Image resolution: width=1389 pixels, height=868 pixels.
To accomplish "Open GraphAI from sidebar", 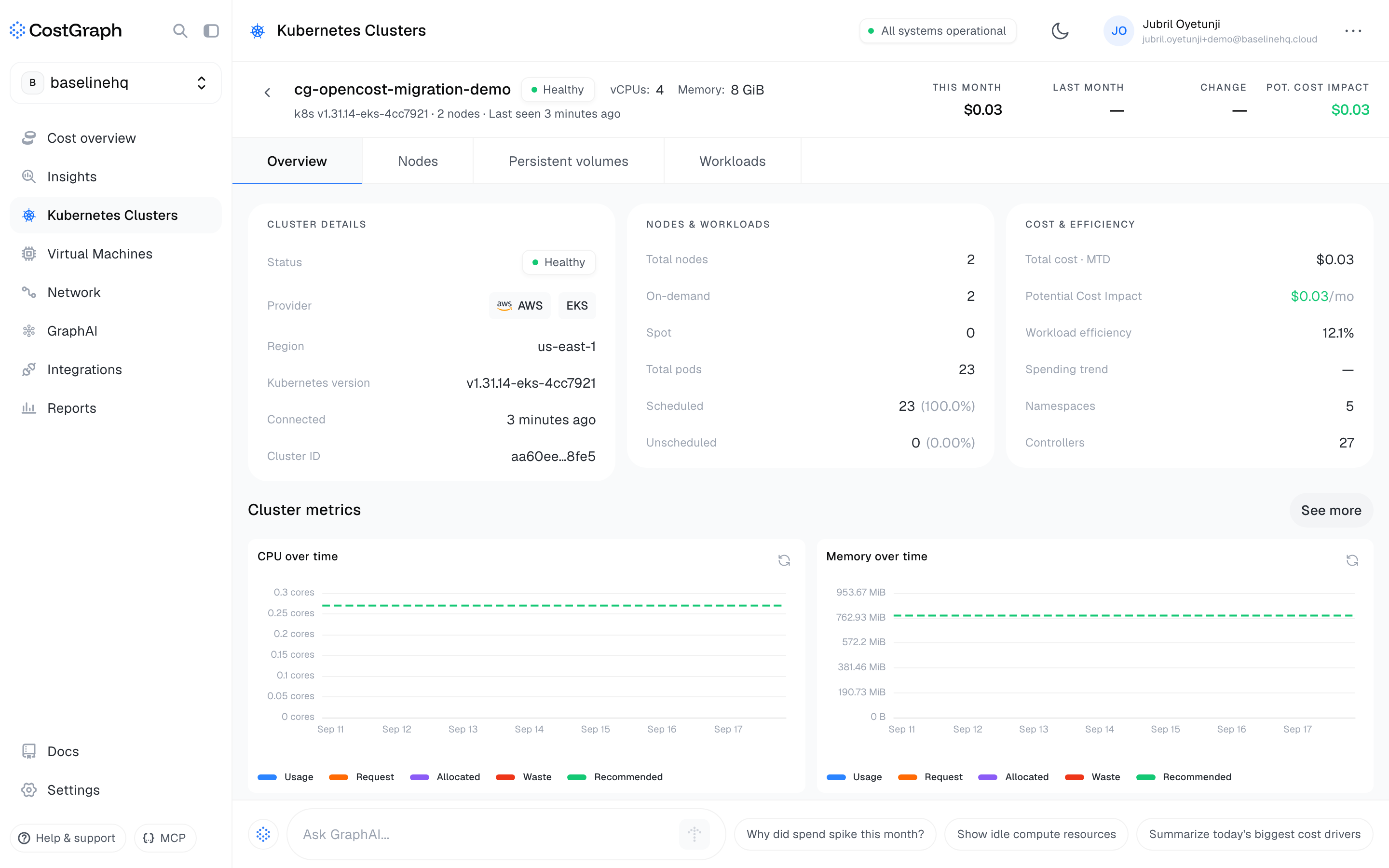I will tap(115, 331).
